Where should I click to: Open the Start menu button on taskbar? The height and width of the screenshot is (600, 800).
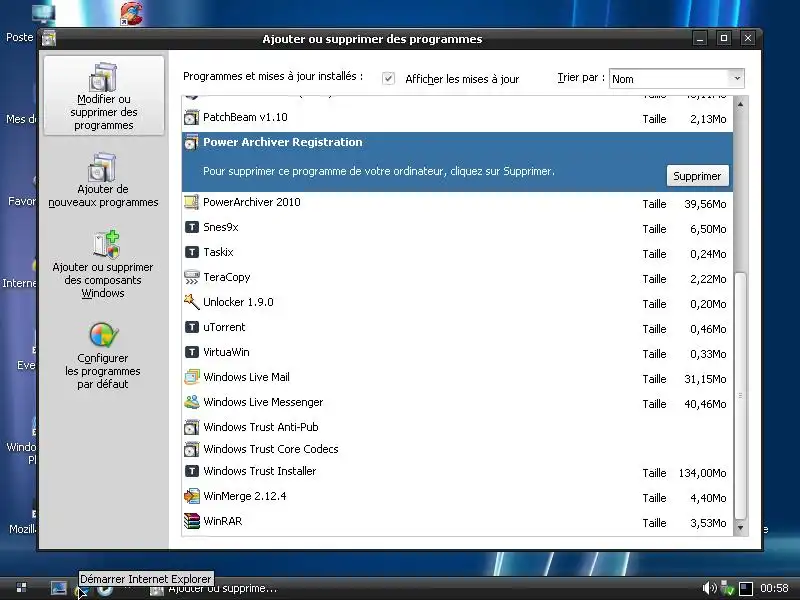pos(21,588)
